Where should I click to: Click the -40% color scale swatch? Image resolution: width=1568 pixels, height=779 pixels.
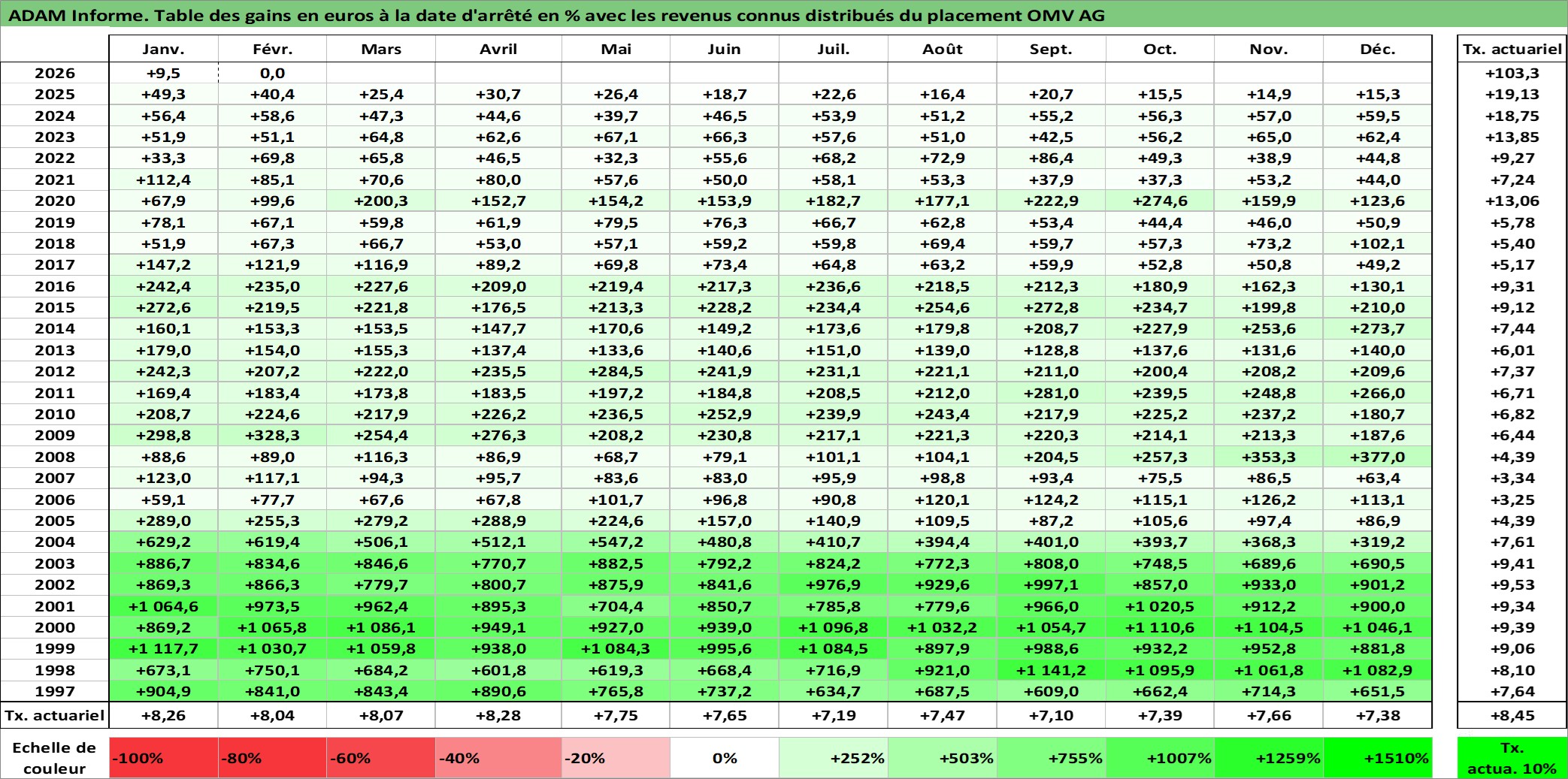[498, 758]
